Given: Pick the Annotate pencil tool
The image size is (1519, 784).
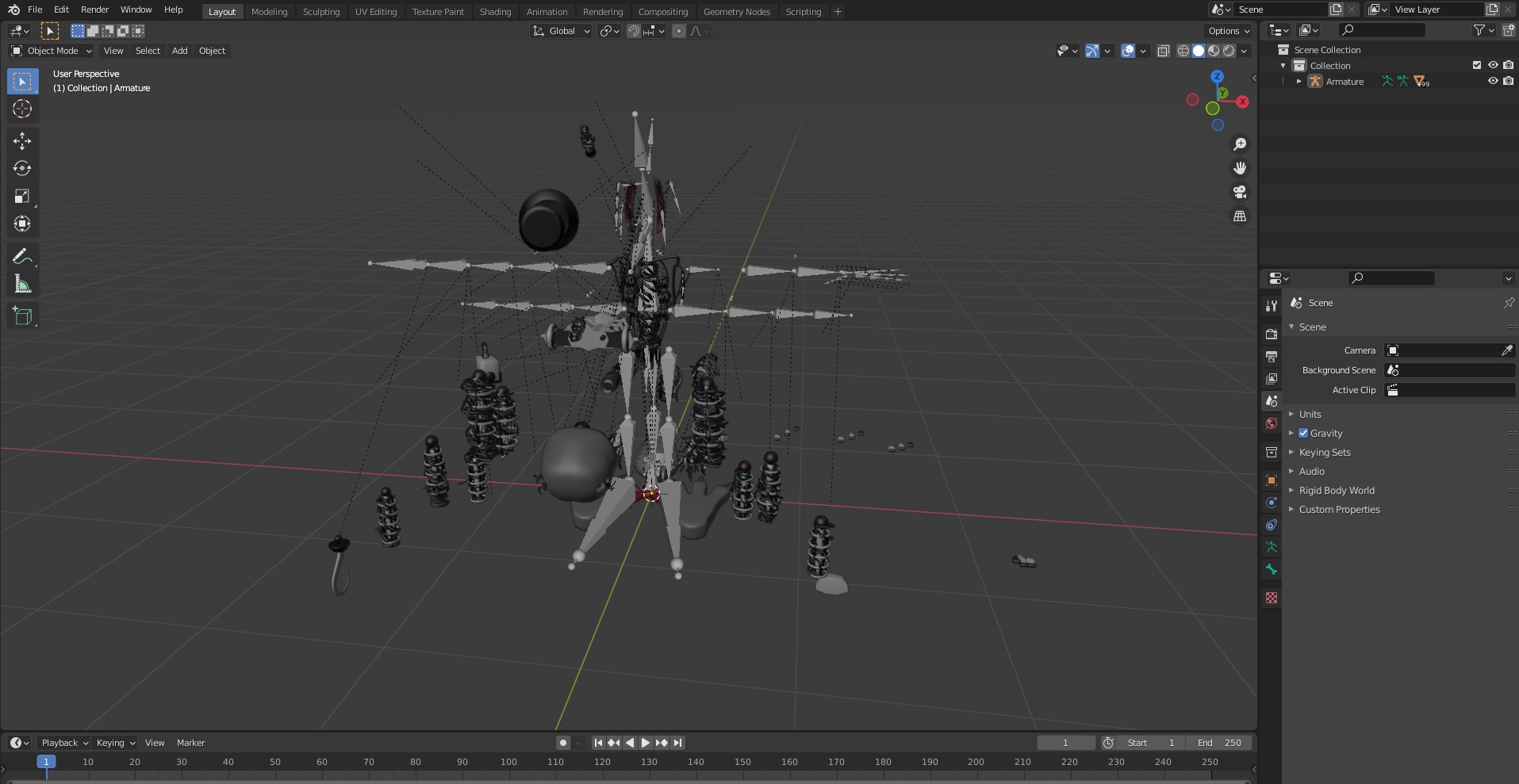Looking at the screenshot, I should point(22,256).
